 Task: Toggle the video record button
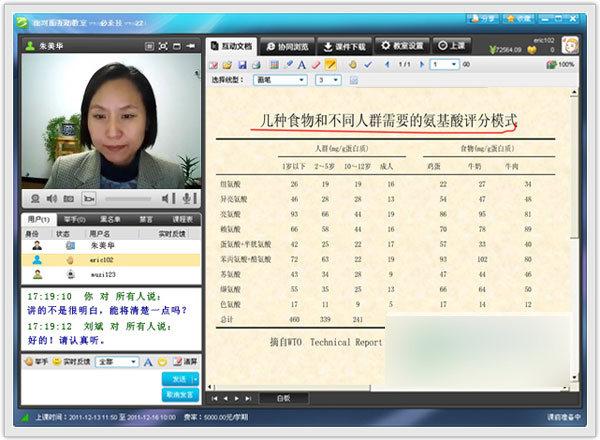(89, 200)
